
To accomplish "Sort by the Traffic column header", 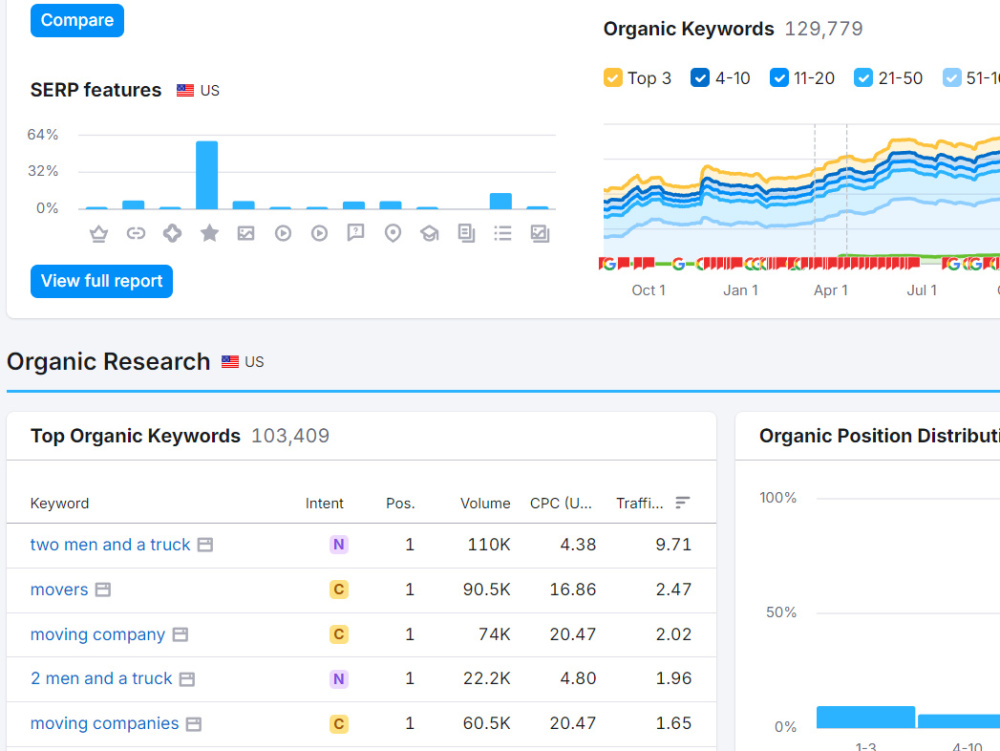I will (x=640, y=504).
